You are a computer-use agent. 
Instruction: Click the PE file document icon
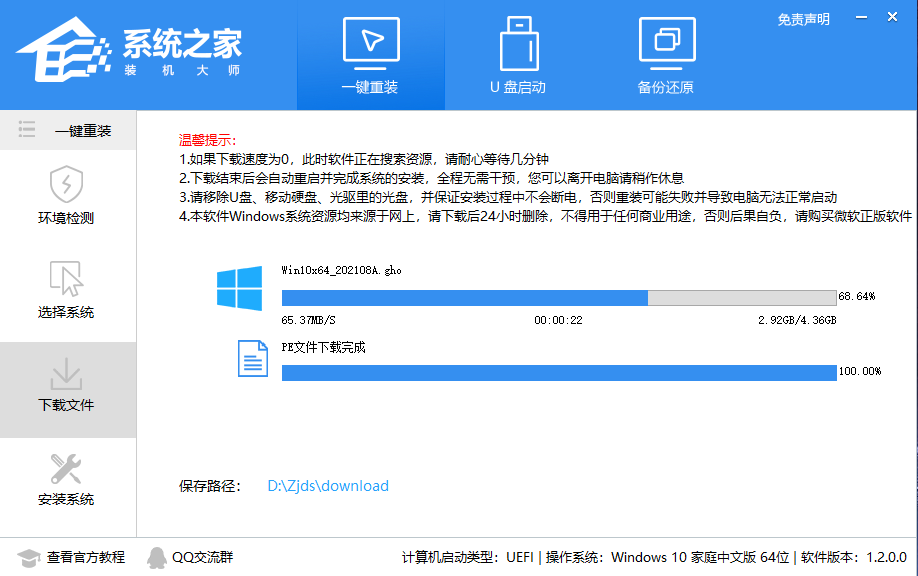click(x=252, y=358)
